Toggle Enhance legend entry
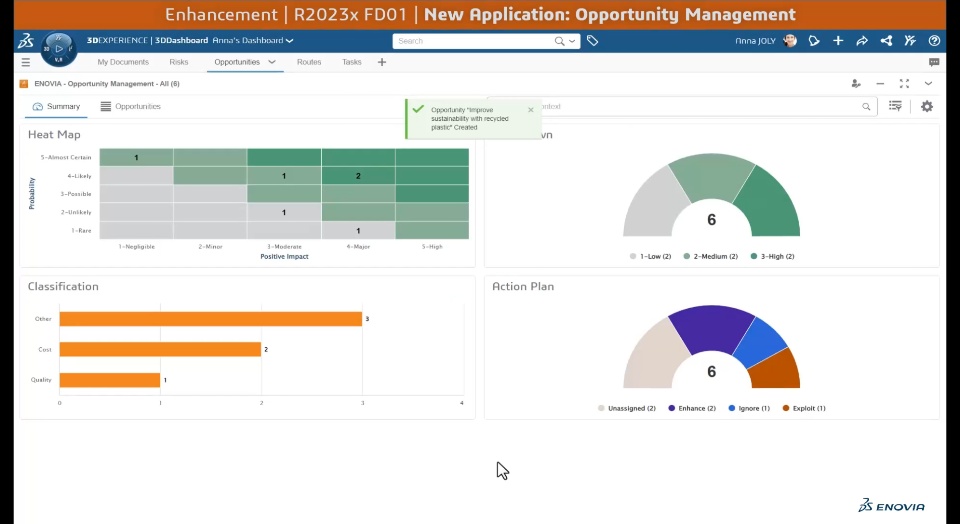 [692, 408]
